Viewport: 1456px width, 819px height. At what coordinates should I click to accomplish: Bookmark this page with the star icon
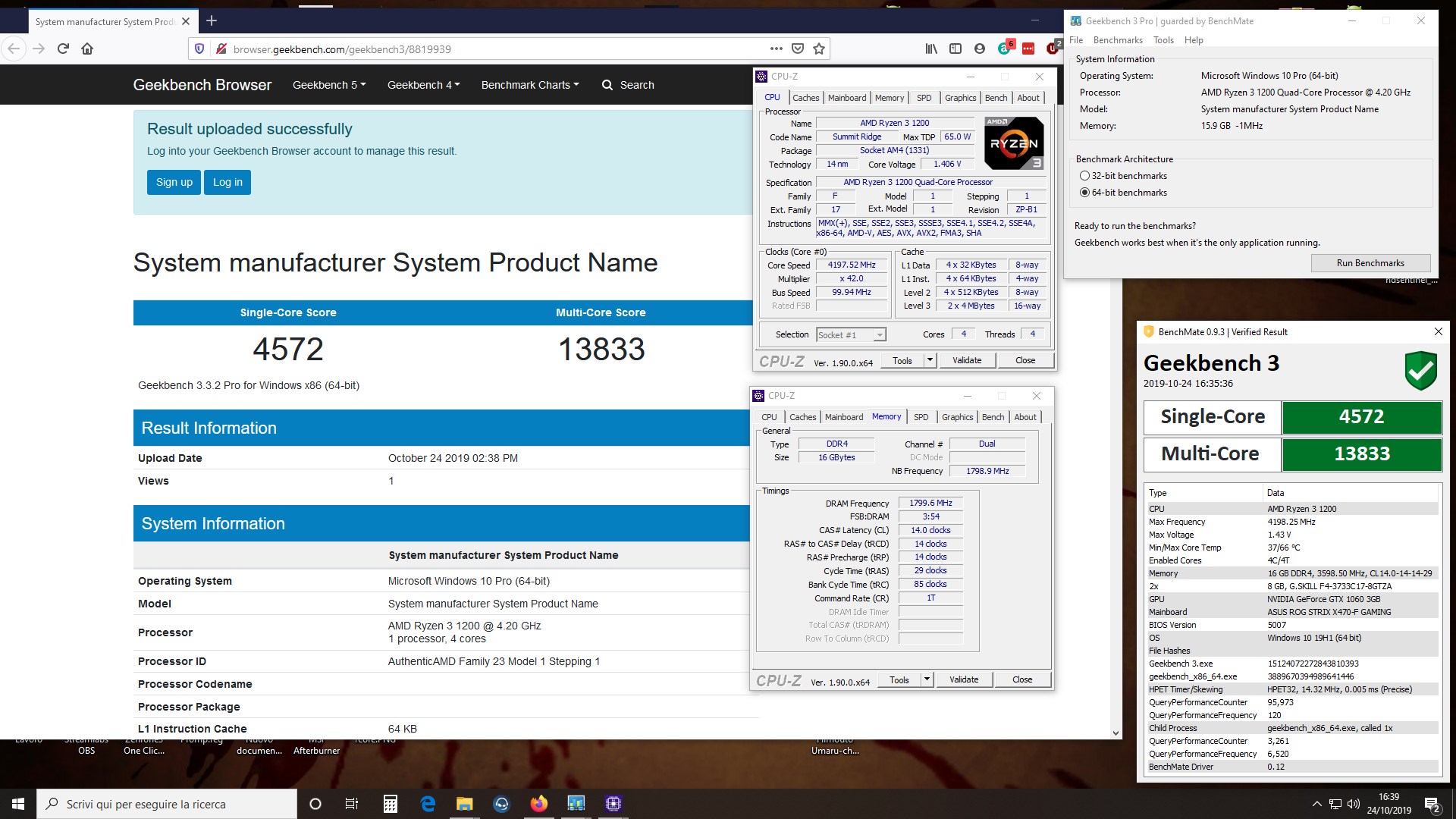coord(819,49)
